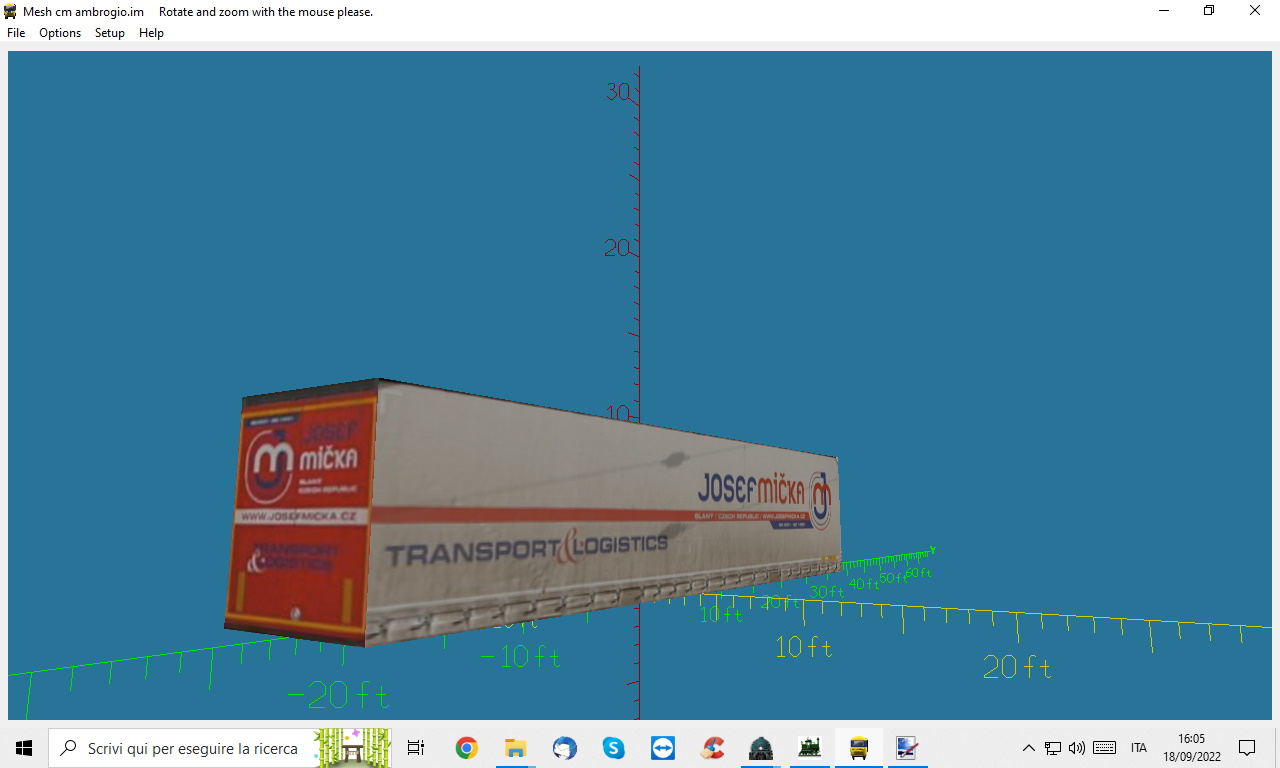
Task: Click the search highlights bamboo image
Action: pos(354,748)
